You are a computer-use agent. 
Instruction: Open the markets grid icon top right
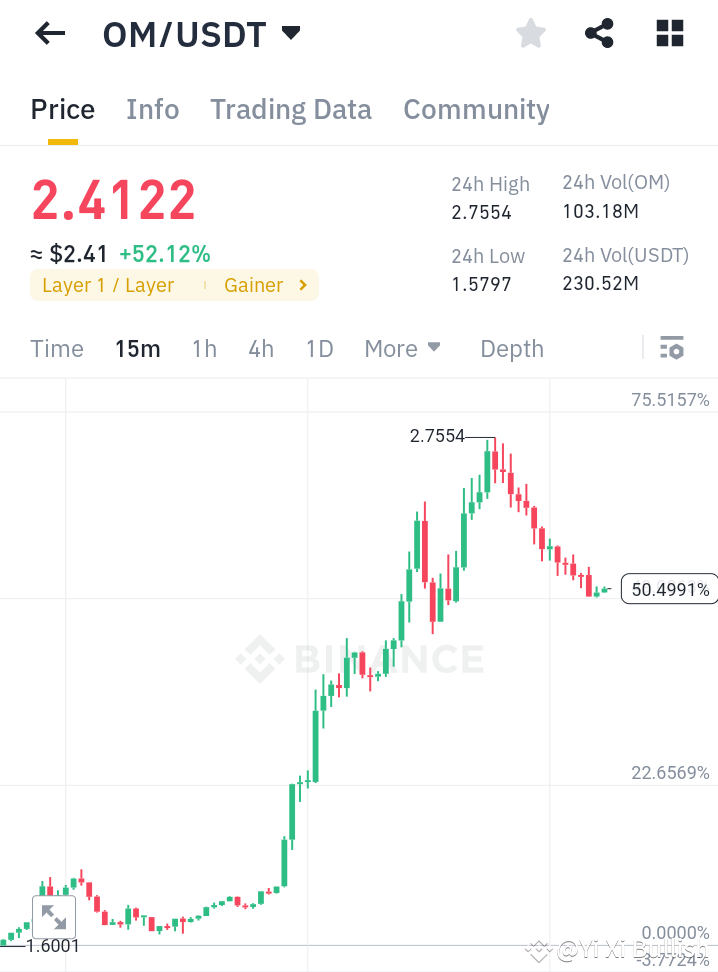pyautogui.click(x=668, y=33)
